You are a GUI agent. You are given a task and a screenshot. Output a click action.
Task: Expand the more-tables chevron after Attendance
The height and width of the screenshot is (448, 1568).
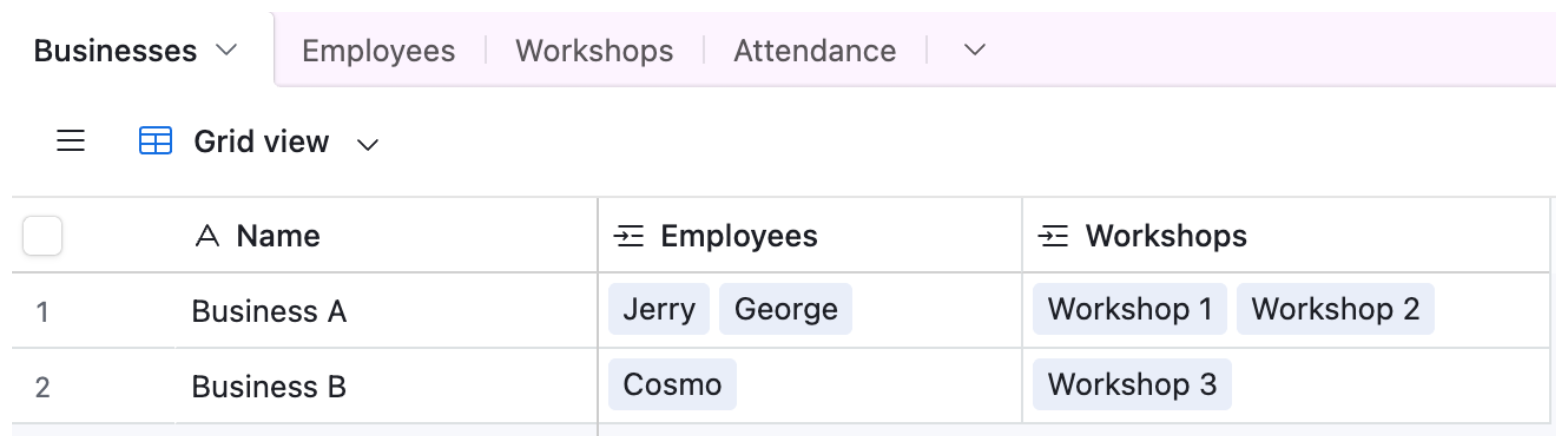point(975,50)
